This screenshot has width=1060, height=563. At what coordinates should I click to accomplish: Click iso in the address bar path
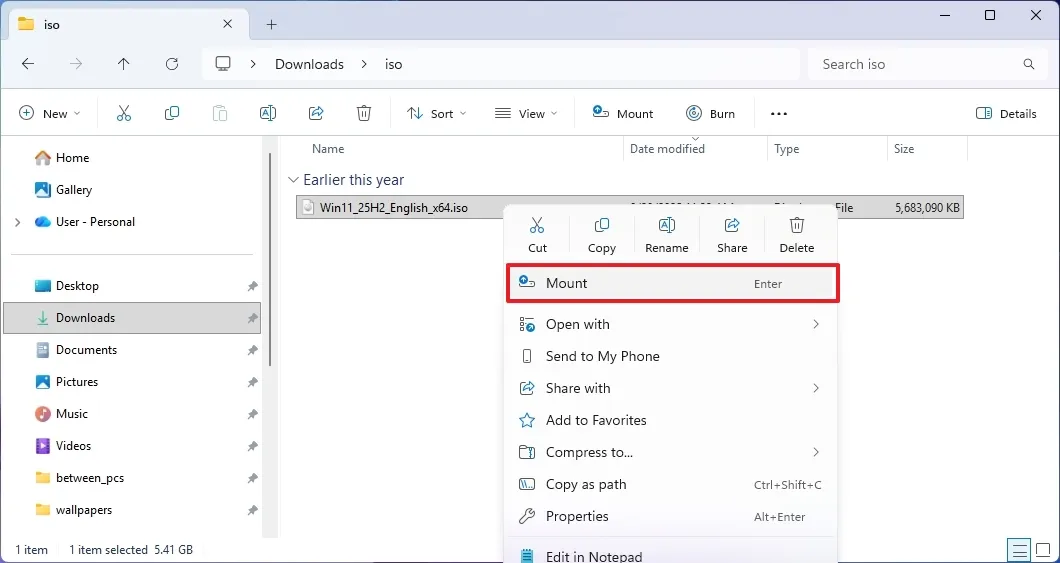(393, 64)
